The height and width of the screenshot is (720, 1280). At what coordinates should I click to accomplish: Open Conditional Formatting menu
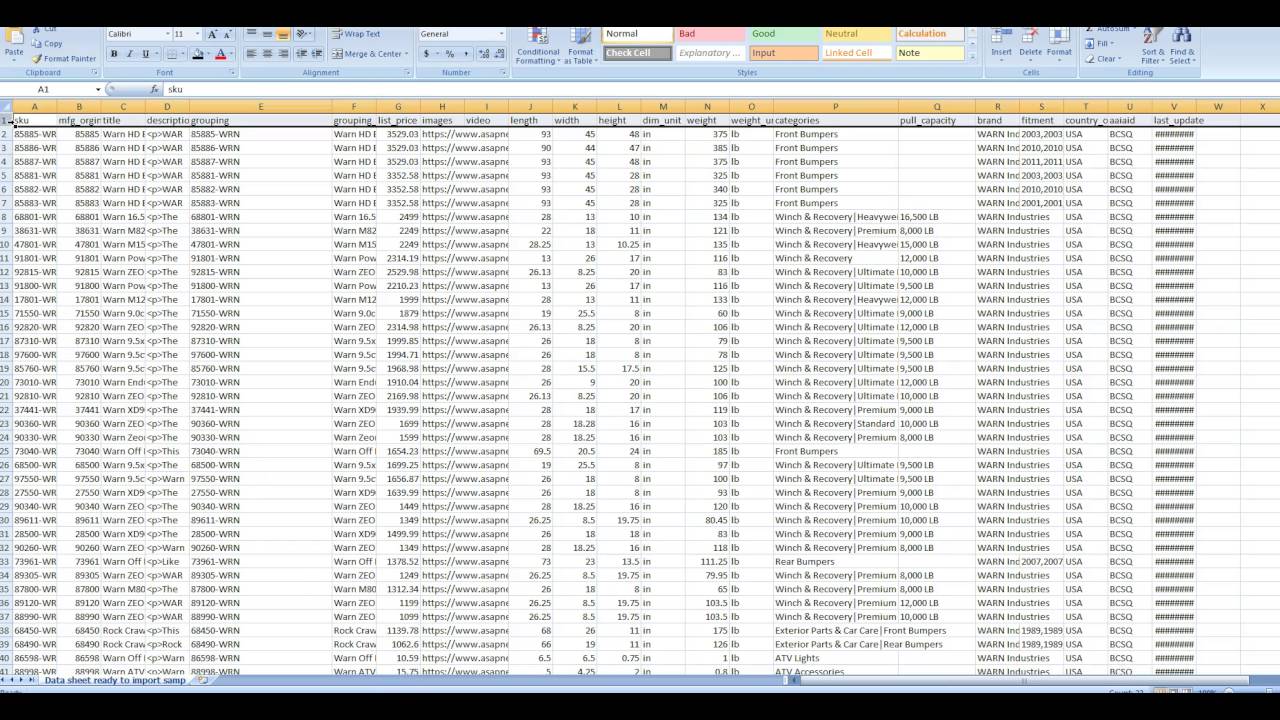pos(538,47)
